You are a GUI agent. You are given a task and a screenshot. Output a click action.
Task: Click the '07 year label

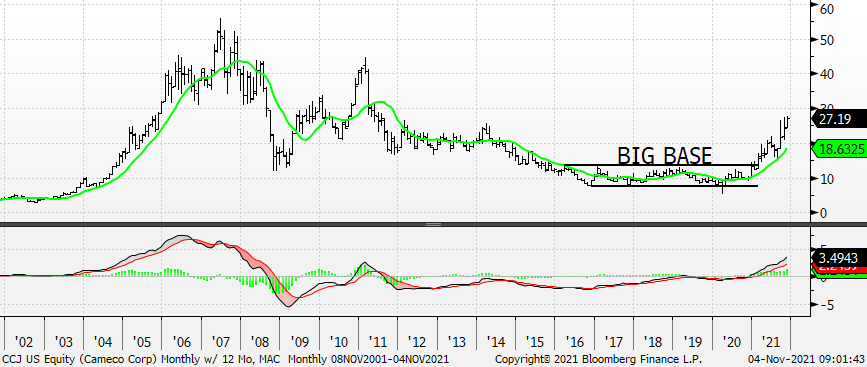(221, 341)
